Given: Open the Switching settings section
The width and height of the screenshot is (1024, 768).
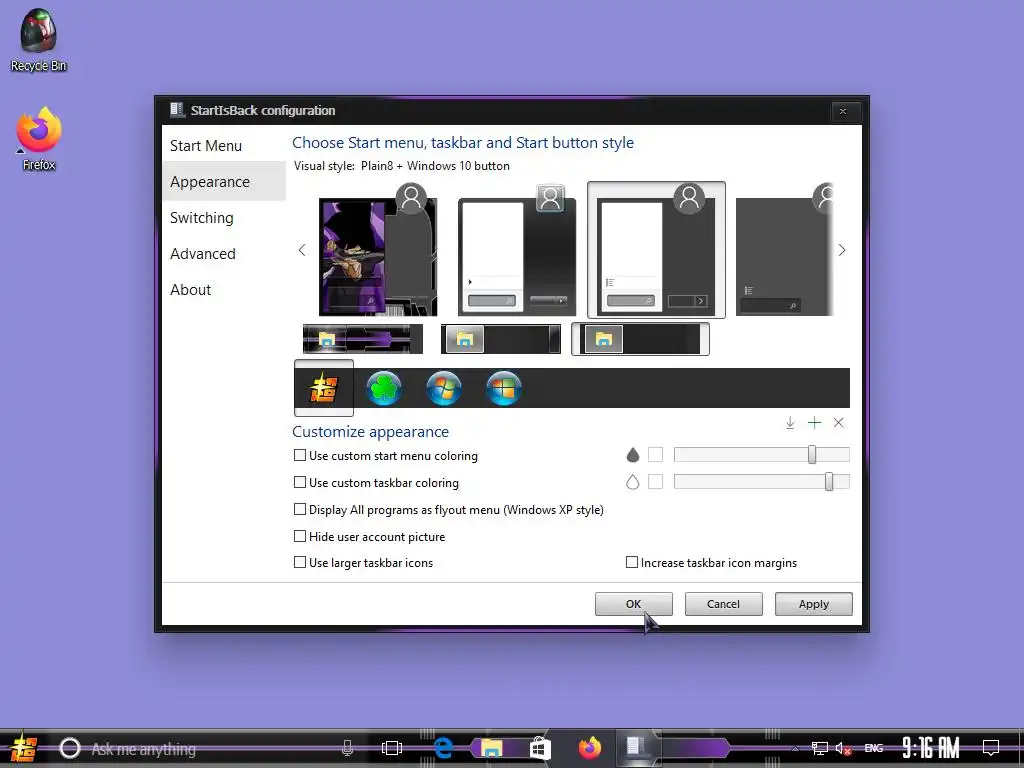Looking at the screenshot, I should tap(223, 217).
